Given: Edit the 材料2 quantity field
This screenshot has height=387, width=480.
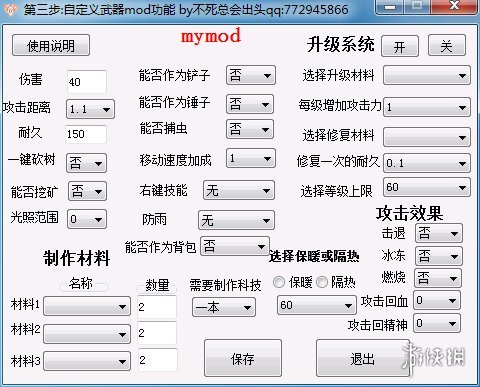Looking at the screenshot, I should (157, 333).
